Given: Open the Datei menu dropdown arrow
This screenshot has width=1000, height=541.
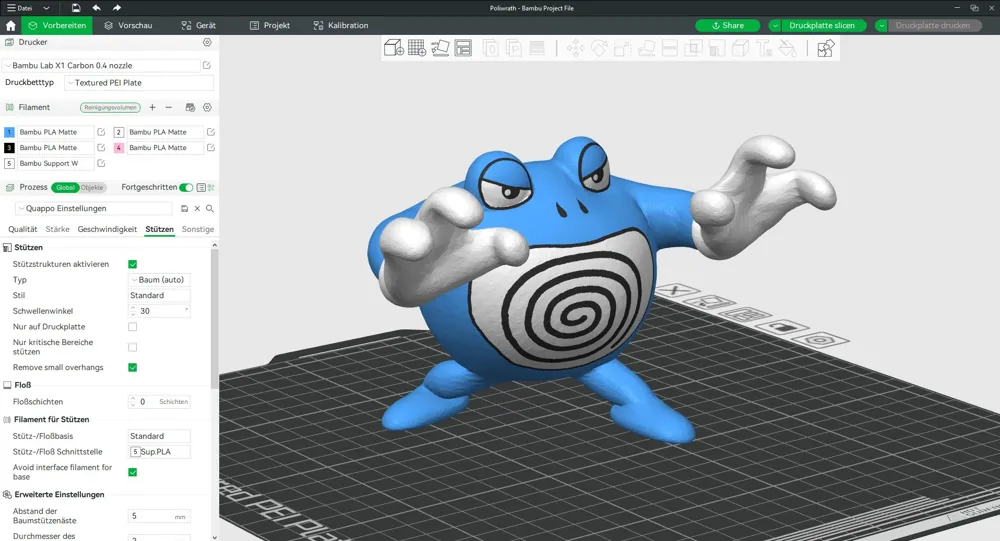Looking at the screenshot, I should point(46,8).
